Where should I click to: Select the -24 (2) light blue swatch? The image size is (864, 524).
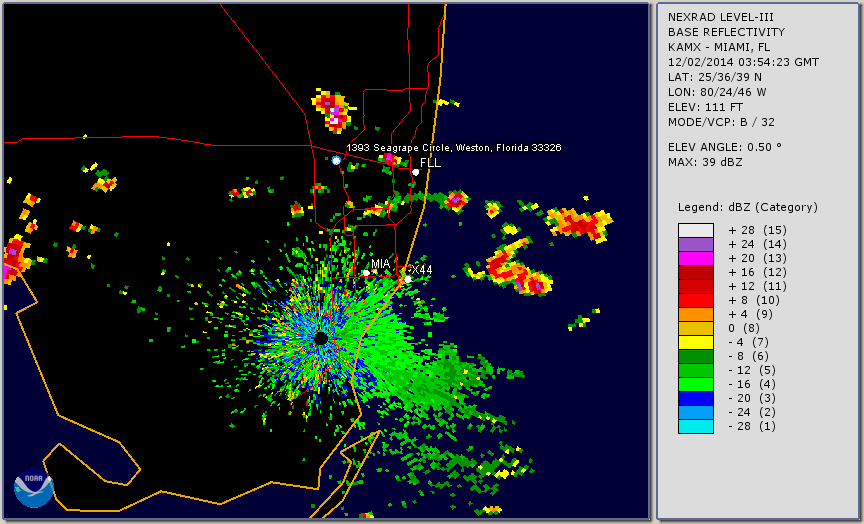[x=696, y=412]
